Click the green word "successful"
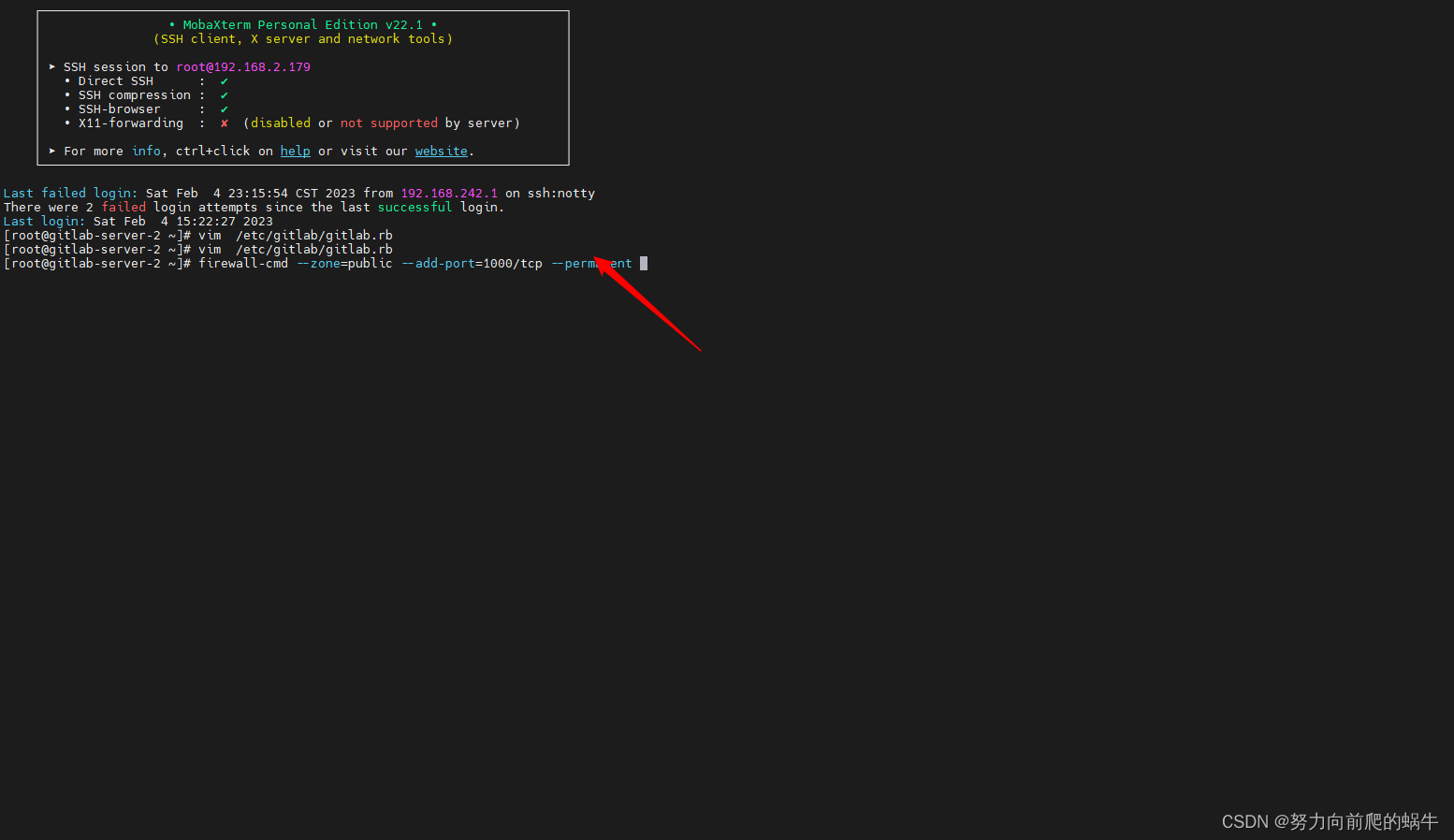Image resolution: width=1454 pixels, height=840 pixels. (415, 208)
